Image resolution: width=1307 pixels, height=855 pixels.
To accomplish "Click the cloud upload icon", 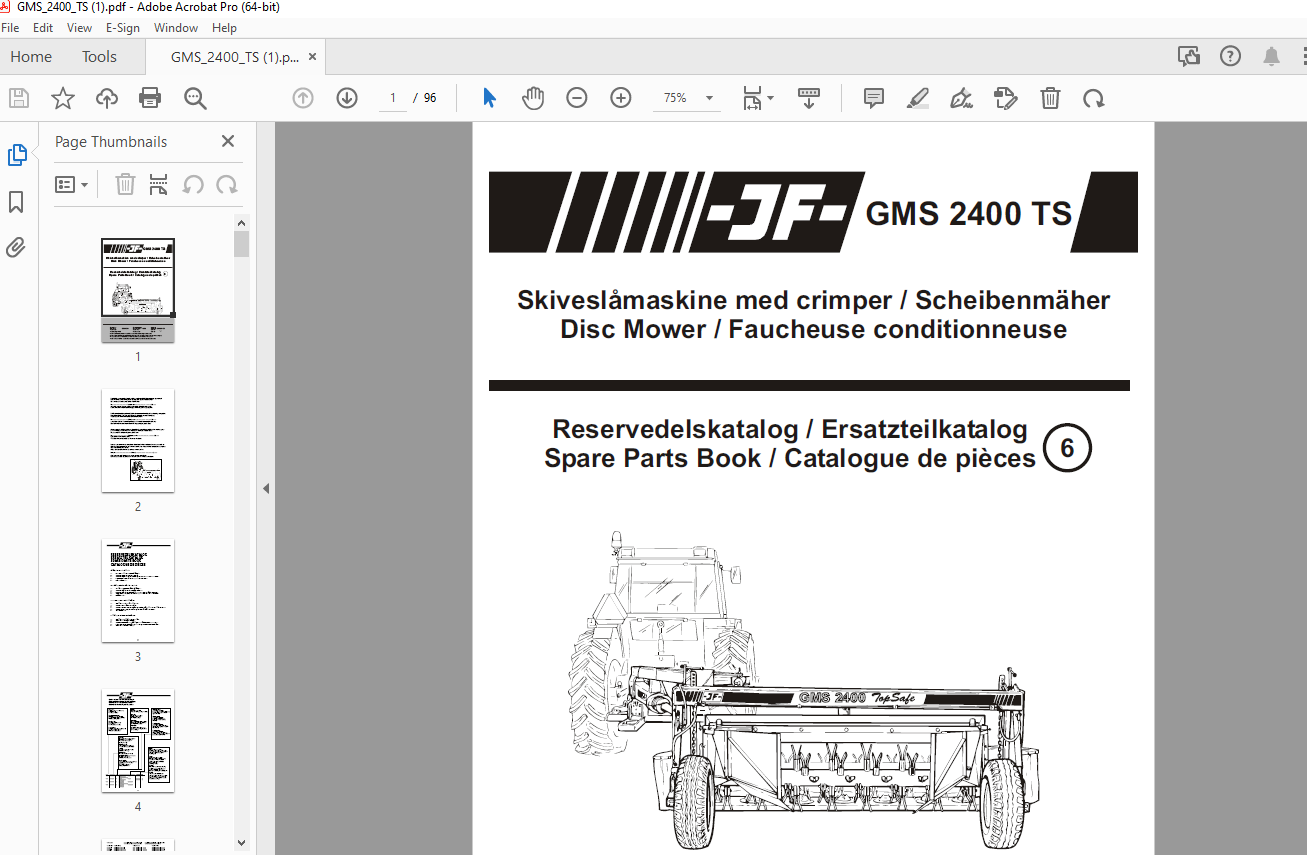I will coord(107,98).
